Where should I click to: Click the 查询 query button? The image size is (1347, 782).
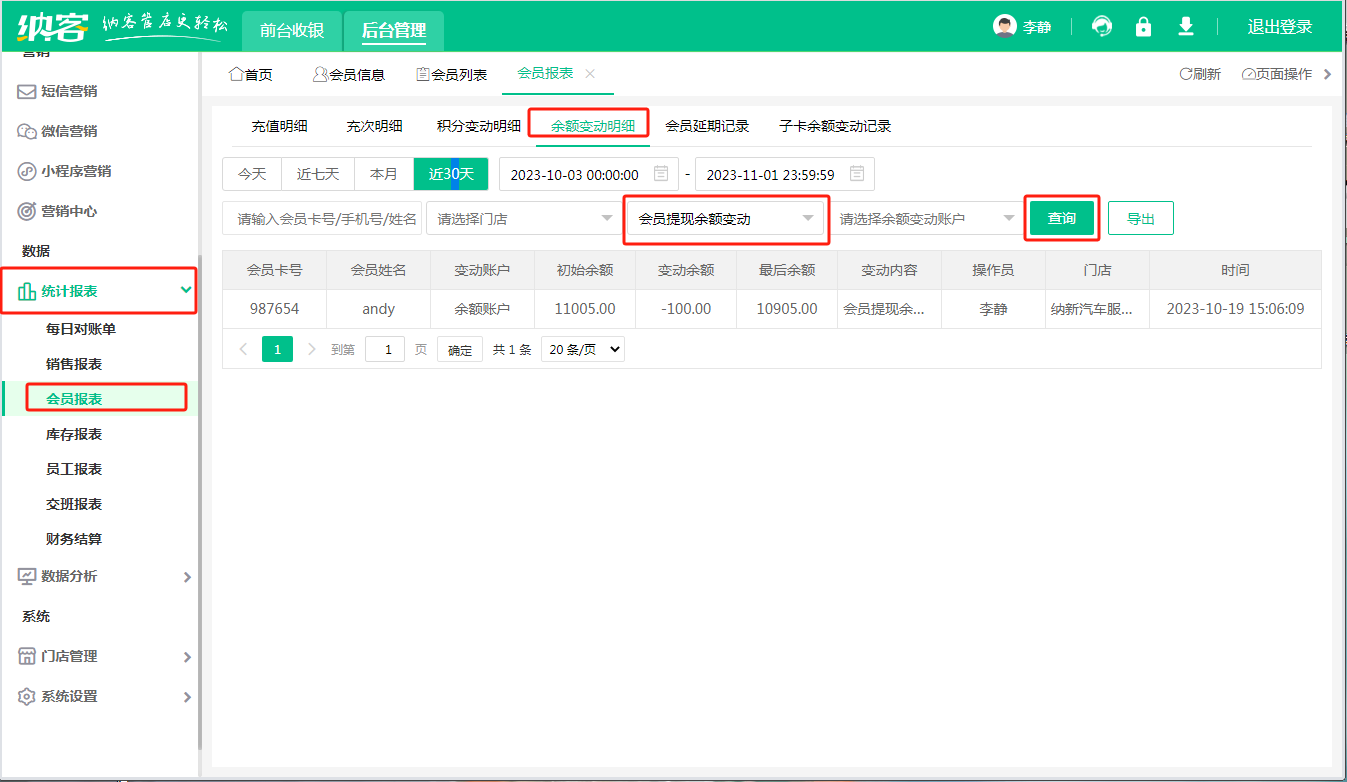(1062, 218)
